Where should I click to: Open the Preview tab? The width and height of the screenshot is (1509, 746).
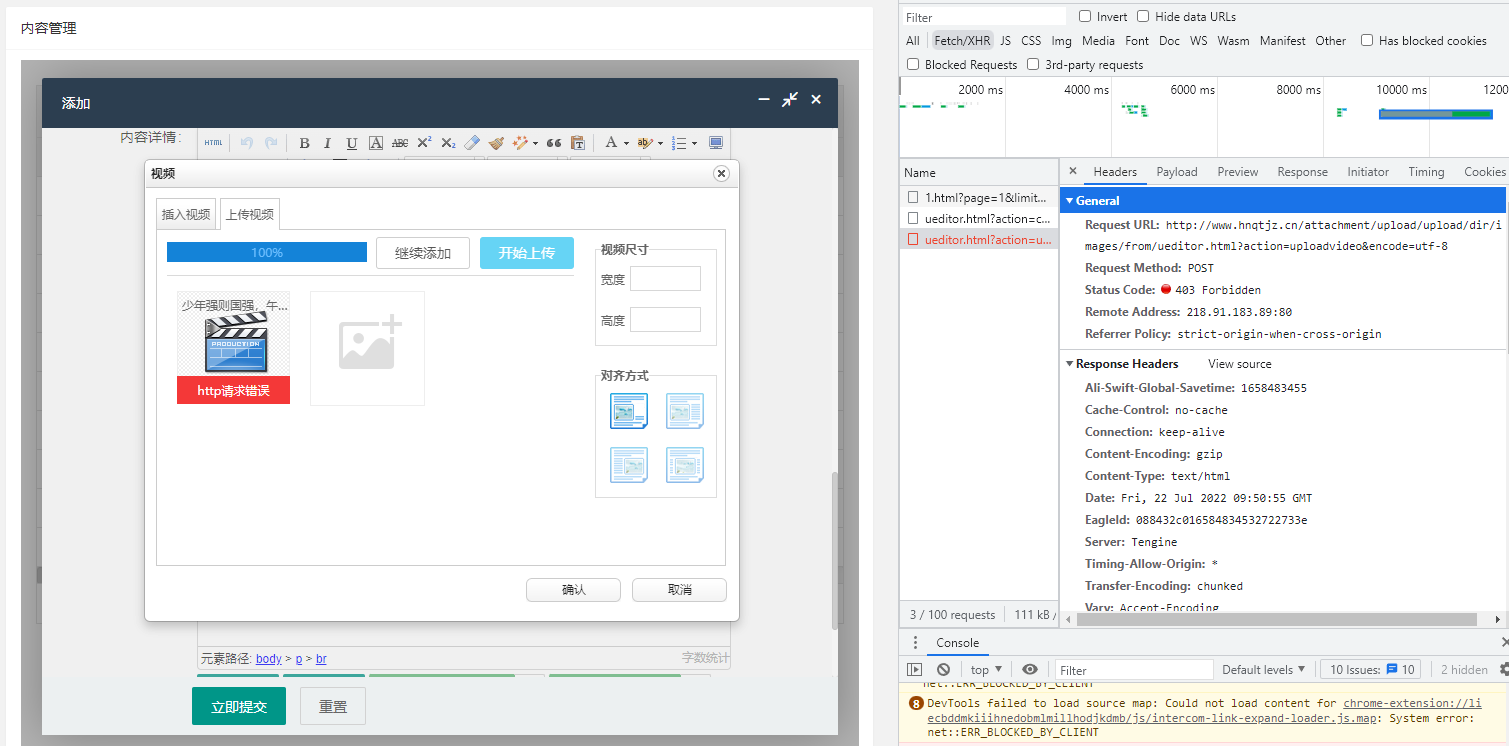click(1237, 171)
